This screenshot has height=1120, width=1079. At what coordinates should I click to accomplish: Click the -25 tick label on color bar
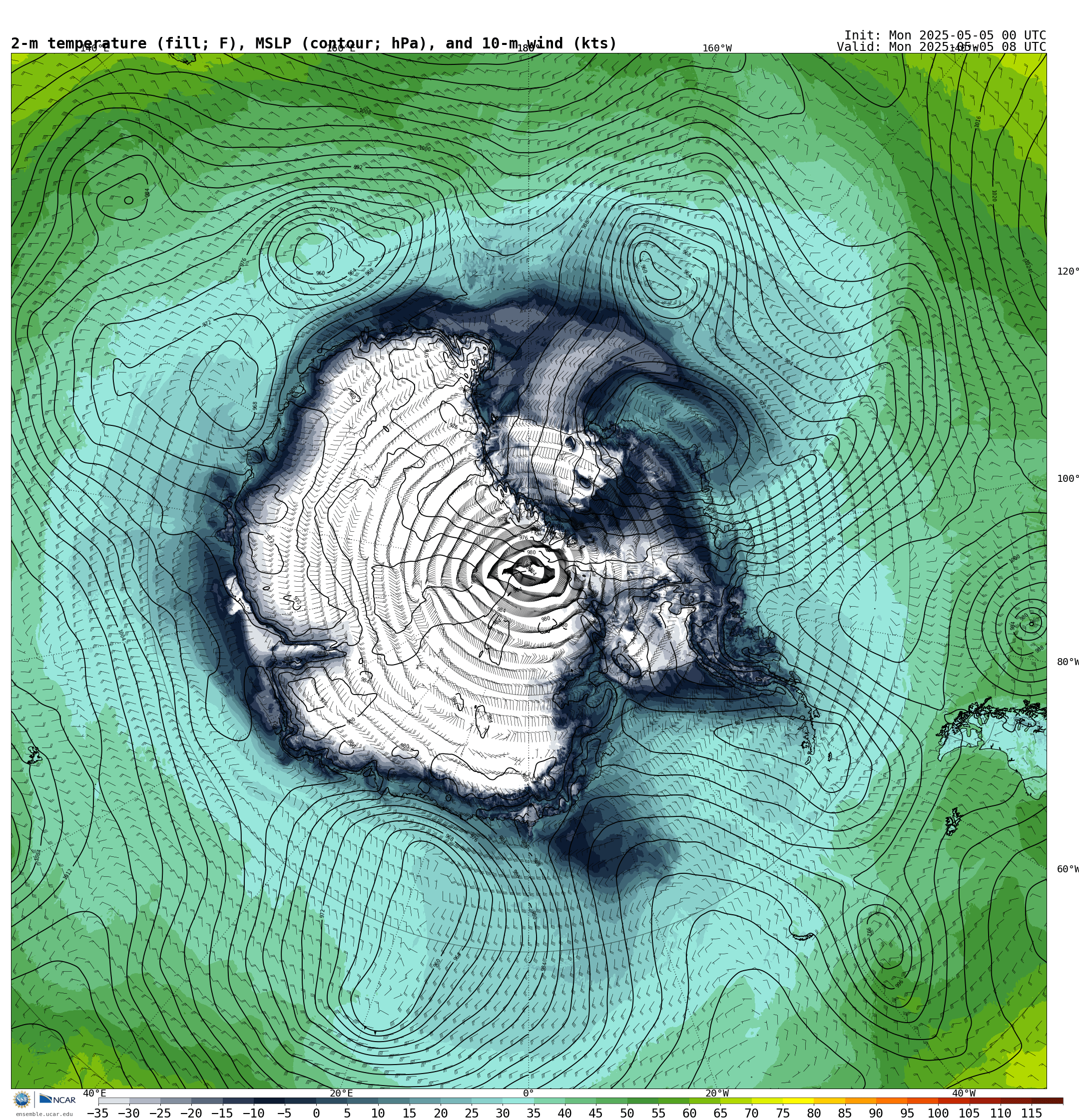click(160, 1114)
